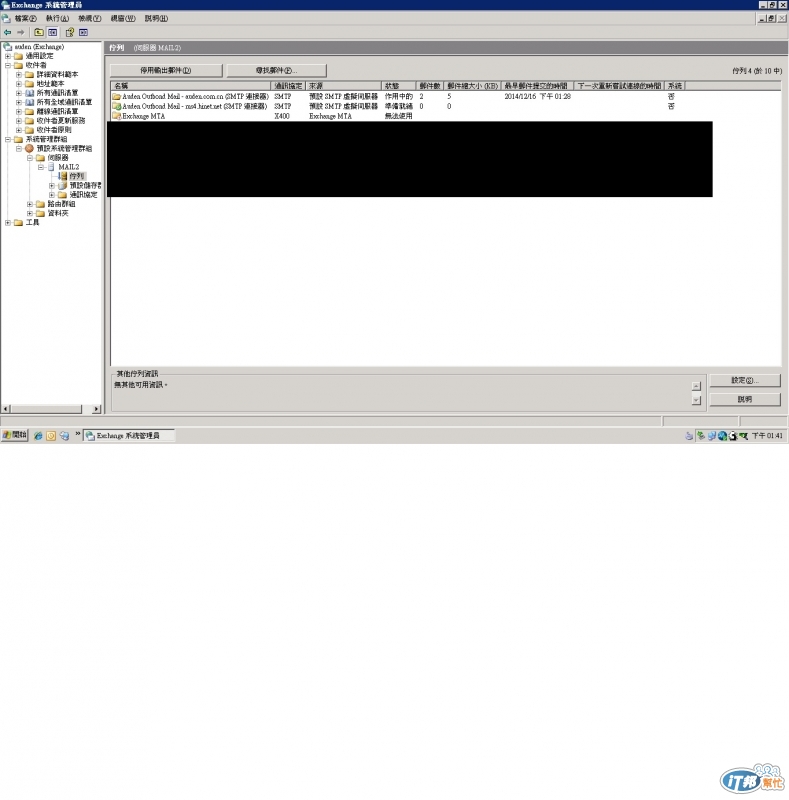The height and width of the screenshot is (800, 789).
Task: Go back with the green left arrow
Action: click(x=8, y=32)
